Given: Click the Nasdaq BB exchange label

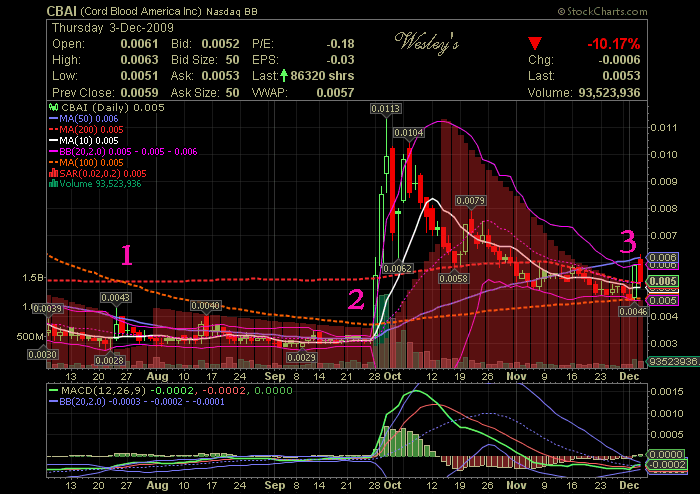Looking at the screenshot, I should click(x=232, y=12).
